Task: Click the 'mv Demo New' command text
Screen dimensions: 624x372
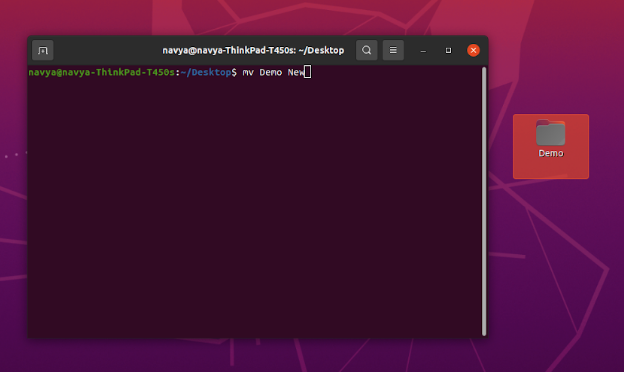Action: 273,72
